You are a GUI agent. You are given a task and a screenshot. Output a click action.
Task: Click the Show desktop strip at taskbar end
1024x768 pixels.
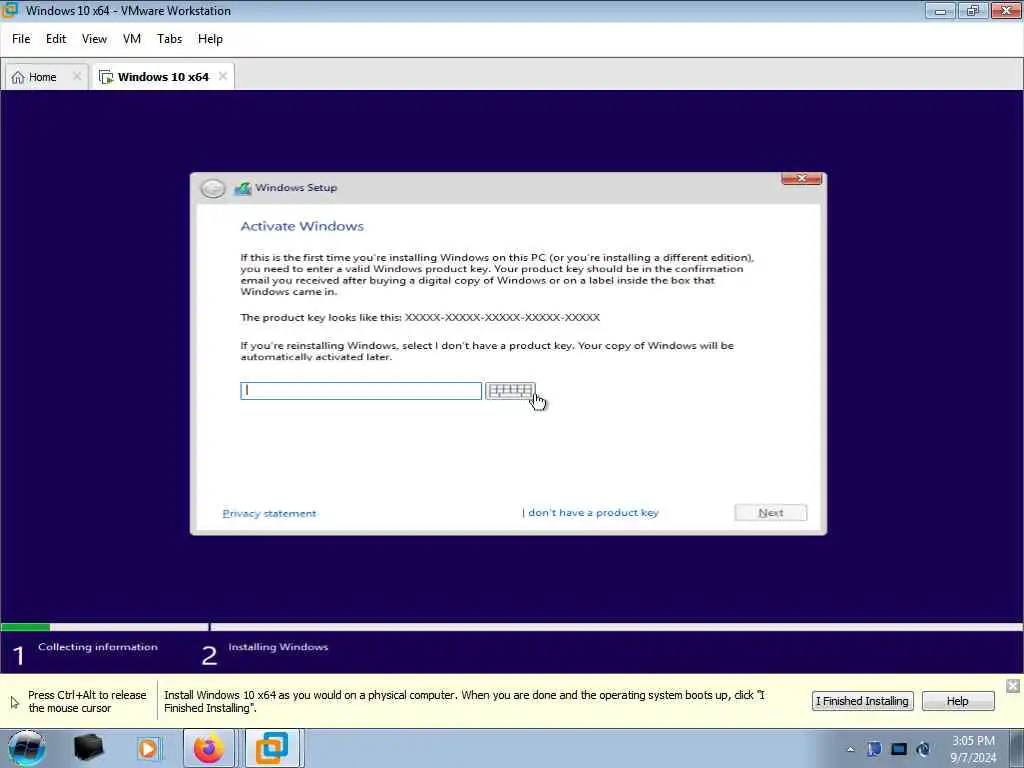[1017, 748]
